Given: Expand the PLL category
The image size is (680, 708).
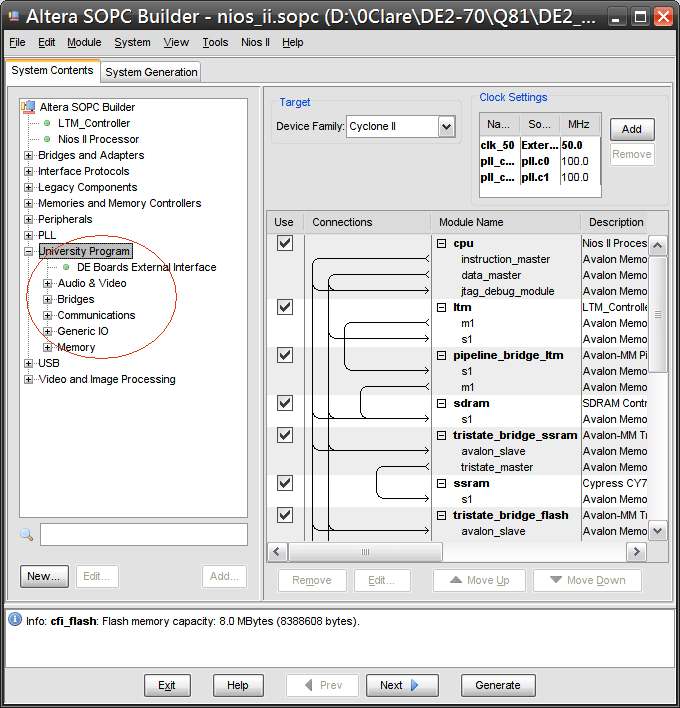Looking at the screenshot, I should [x=28, y=236].
